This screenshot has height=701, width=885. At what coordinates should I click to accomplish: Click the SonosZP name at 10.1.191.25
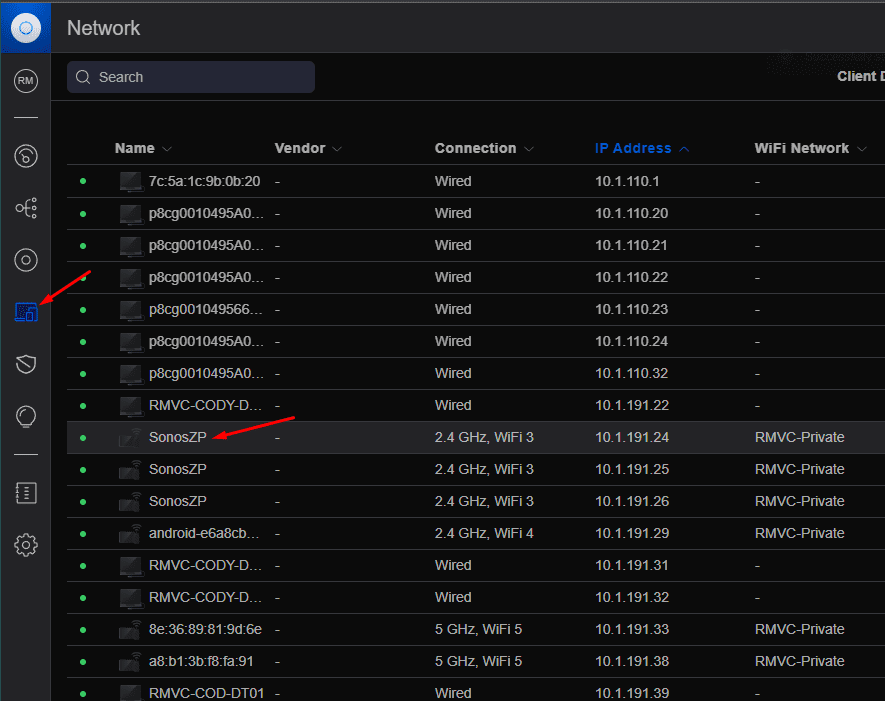[177, 470]
